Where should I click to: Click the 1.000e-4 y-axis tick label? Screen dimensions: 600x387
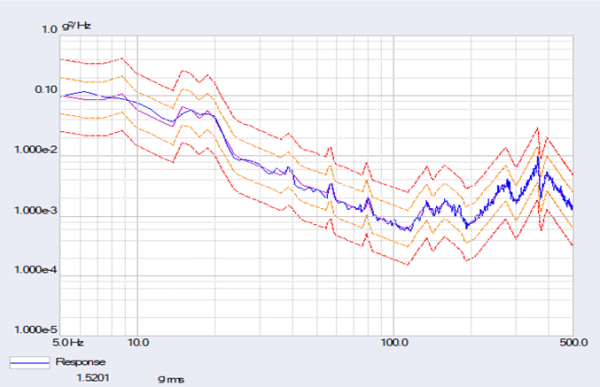(x=36, y=270)
